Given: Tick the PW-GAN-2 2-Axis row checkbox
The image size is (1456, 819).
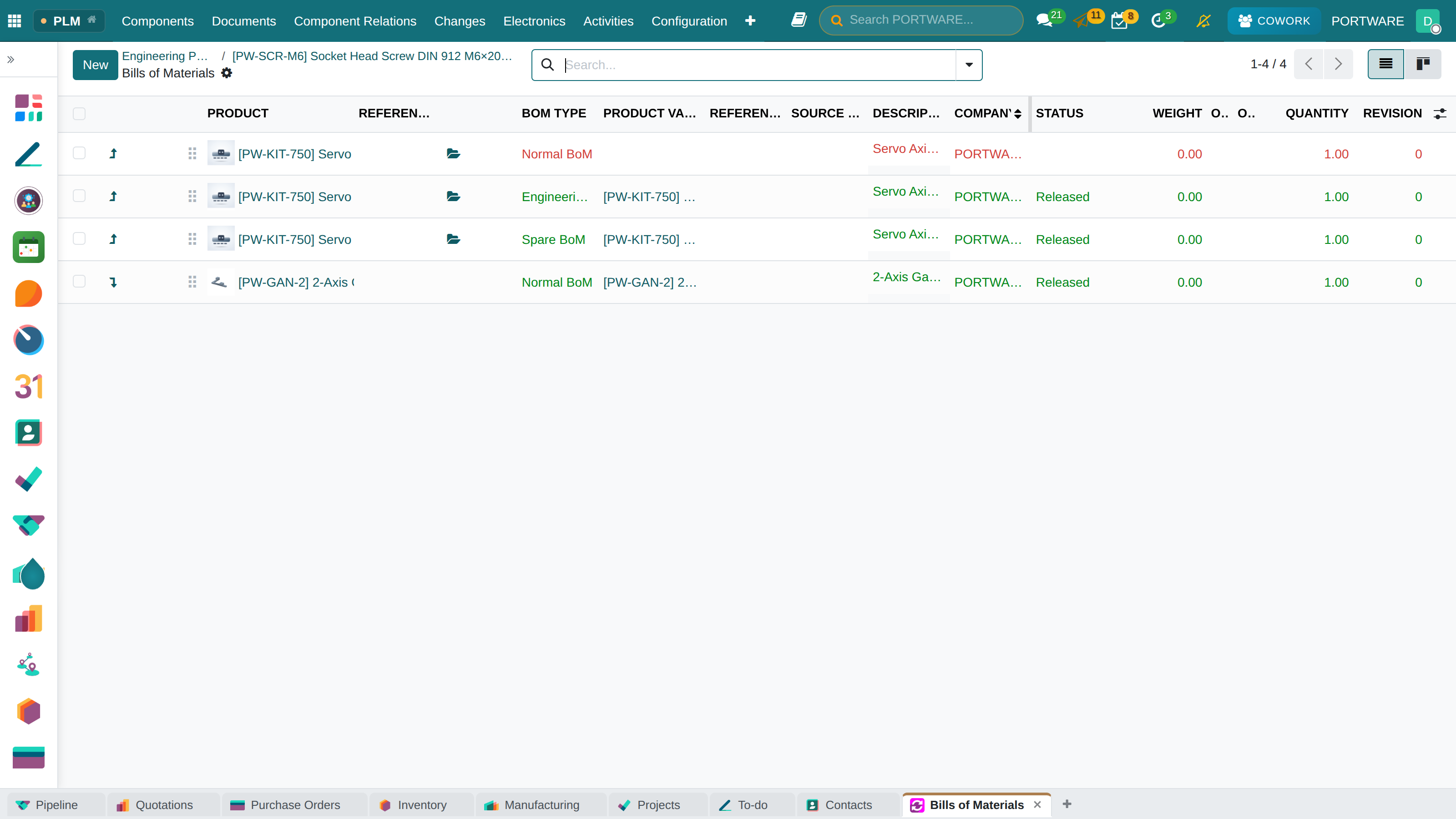Looking at the screenshot, I should [x=79, y=282].
